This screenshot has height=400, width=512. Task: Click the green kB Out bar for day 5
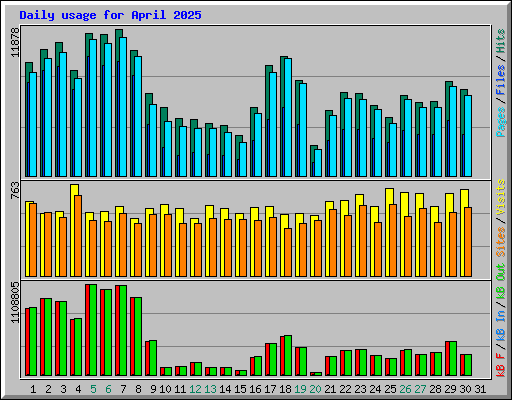93,330
